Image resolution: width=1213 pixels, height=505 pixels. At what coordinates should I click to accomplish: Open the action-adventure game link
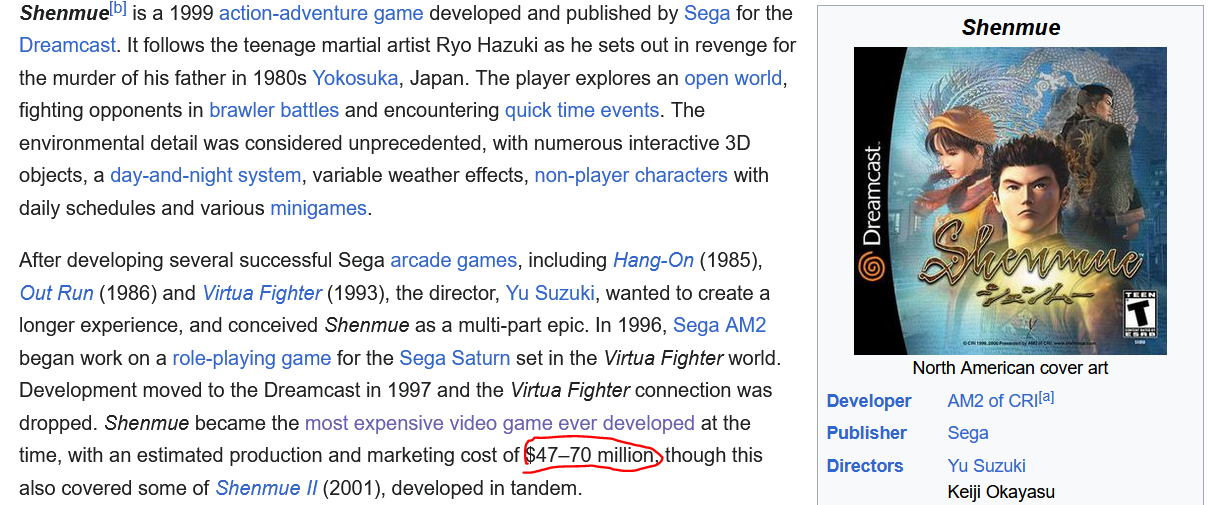coord(320,14)
